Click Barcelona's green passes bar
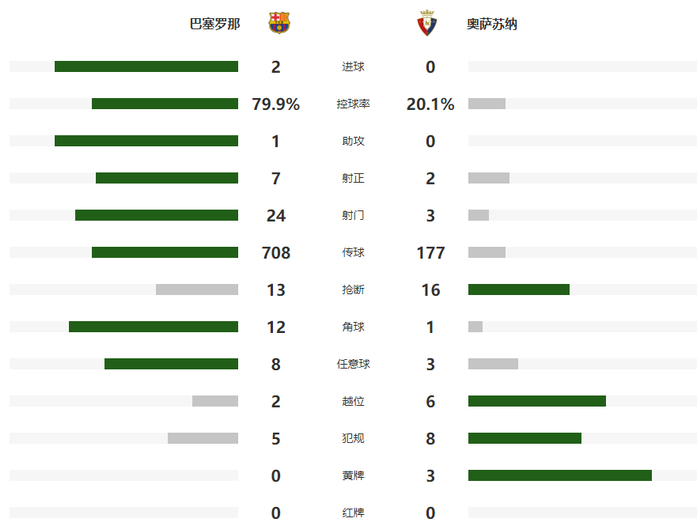 click(165, 253)
